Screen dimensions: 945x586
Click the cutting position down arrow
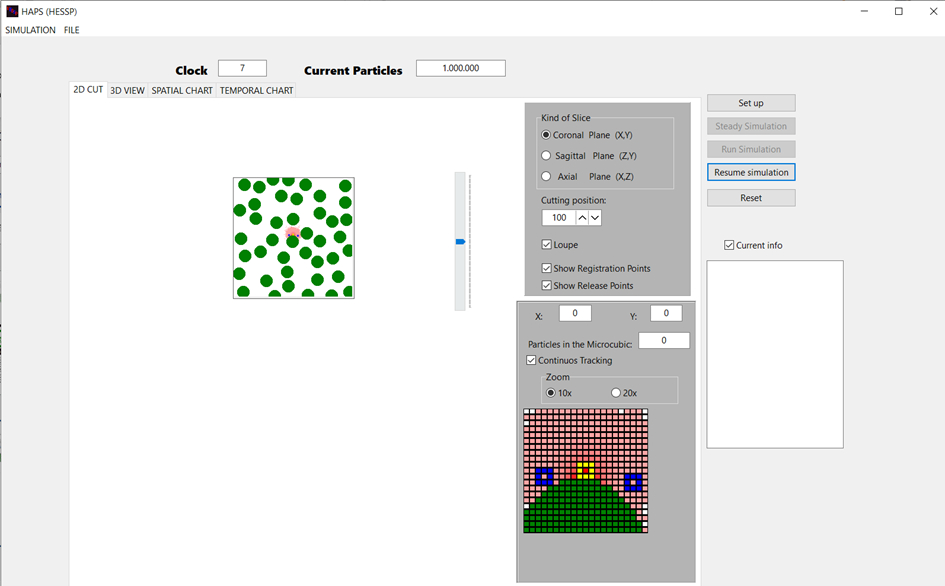tap(595, 218)
